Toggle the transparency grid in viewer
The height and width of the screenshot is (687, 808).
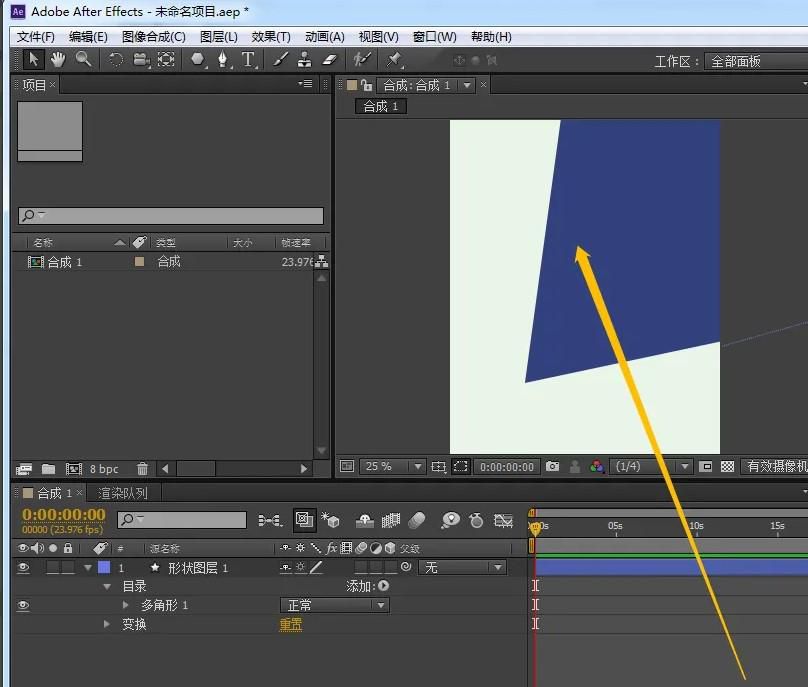727,466
